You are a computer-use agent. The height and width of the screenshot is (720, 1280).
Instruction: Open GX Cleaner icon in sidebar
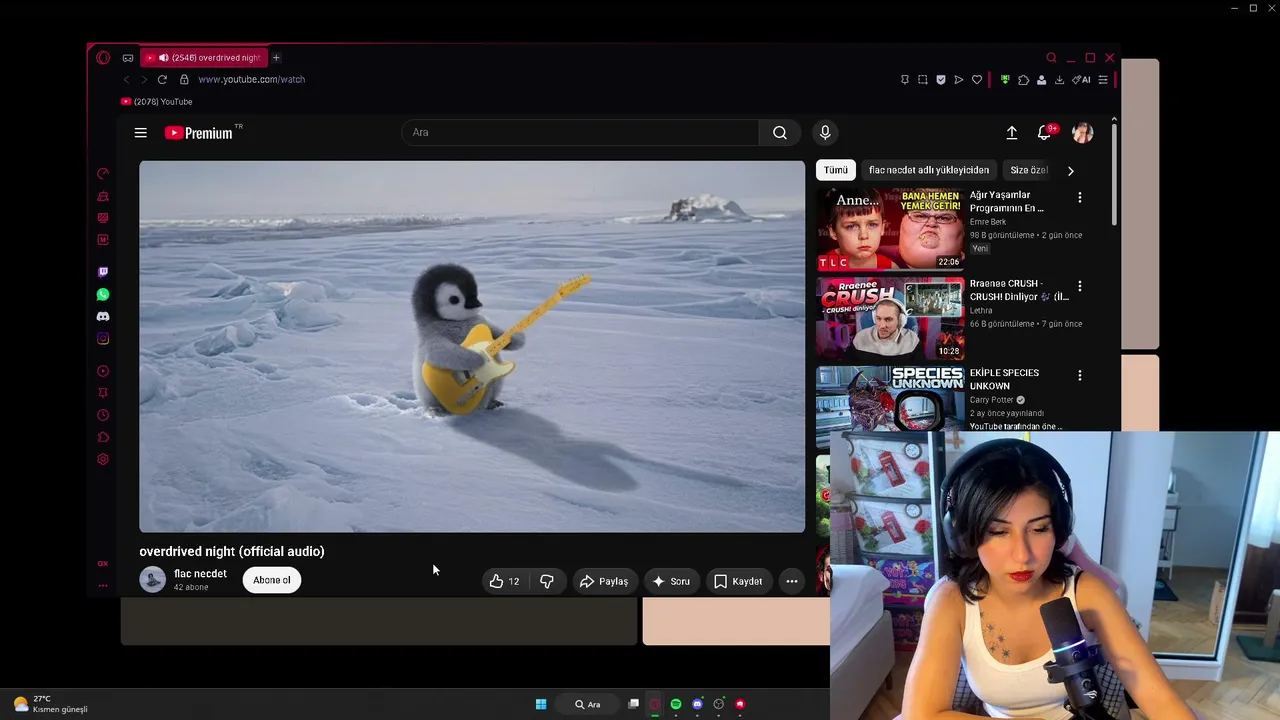[x=103, y=196]
